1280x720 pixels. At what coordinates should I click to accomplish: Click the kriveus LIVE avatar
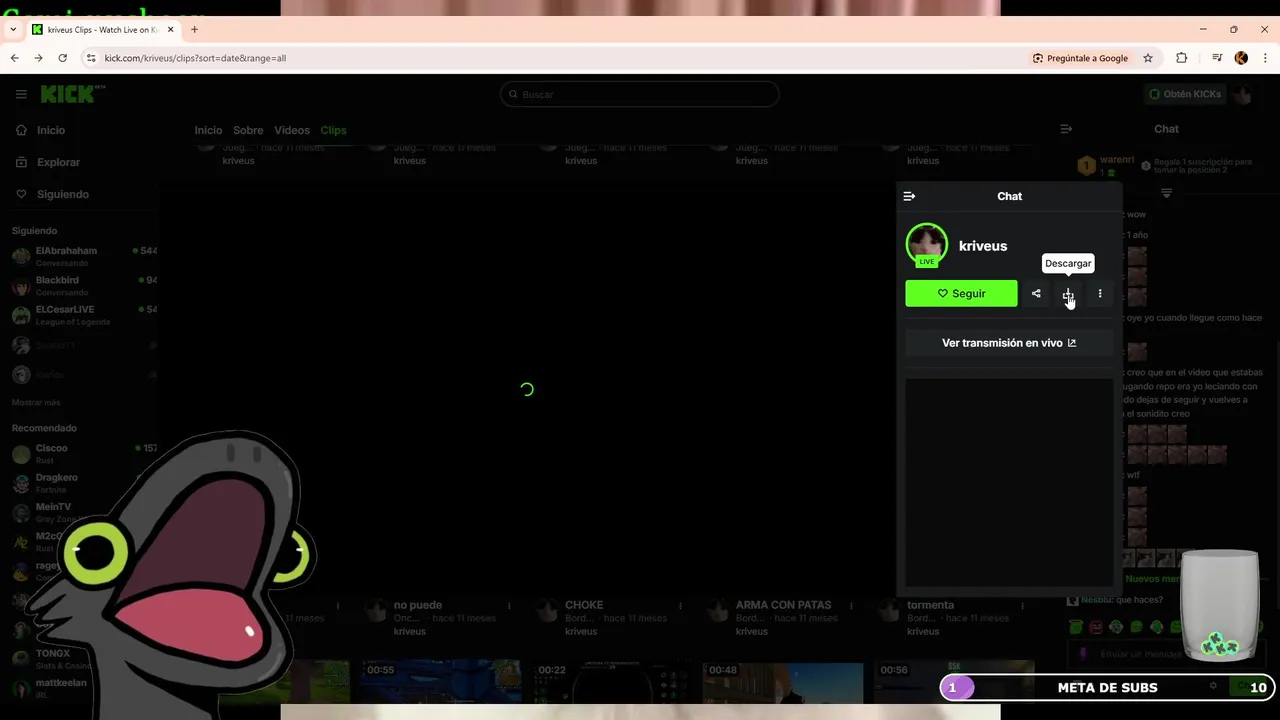[x=927, y=245]
